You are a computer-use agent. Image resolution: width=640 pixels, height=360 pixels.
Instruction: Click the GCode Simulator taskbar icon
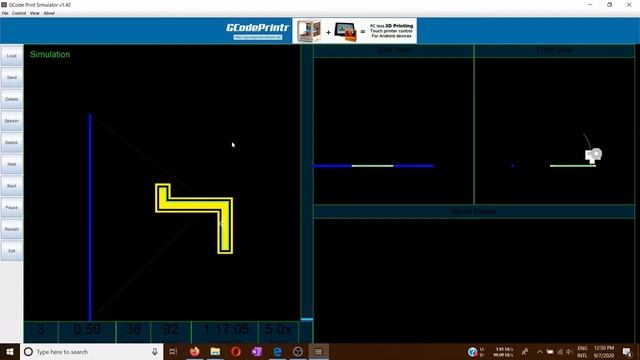(x=319, y=351)
